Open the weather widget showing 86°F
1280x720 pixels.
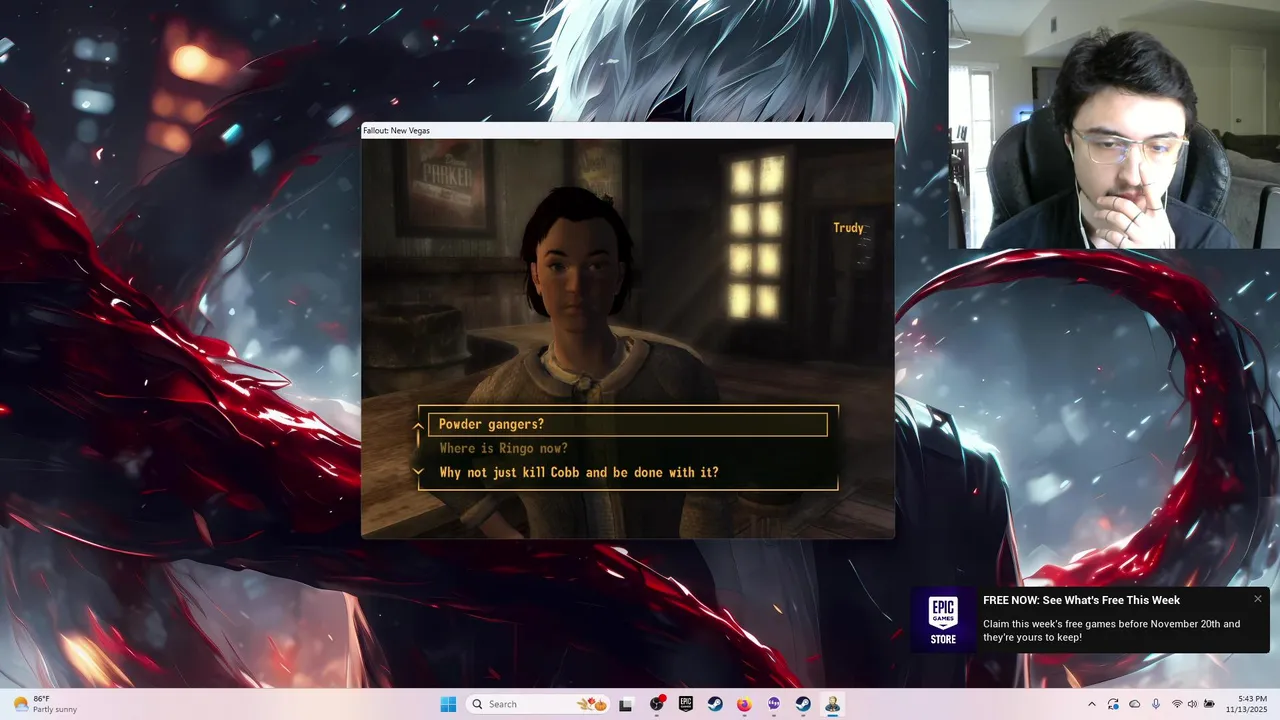45,704
